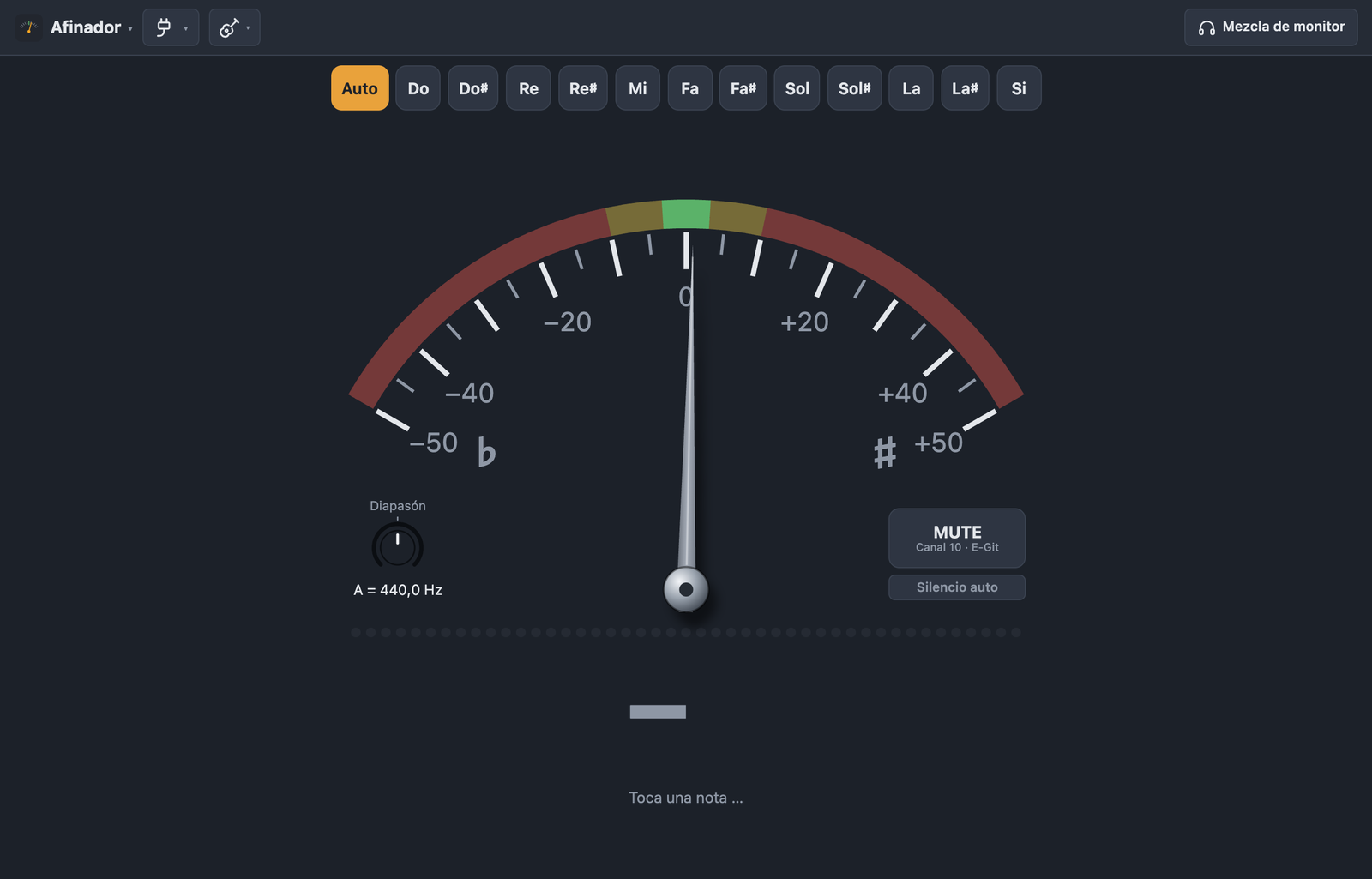Click the tuner needle pivot knob
This screenshot has height=879, width=1372.
[x=686, y=589]
